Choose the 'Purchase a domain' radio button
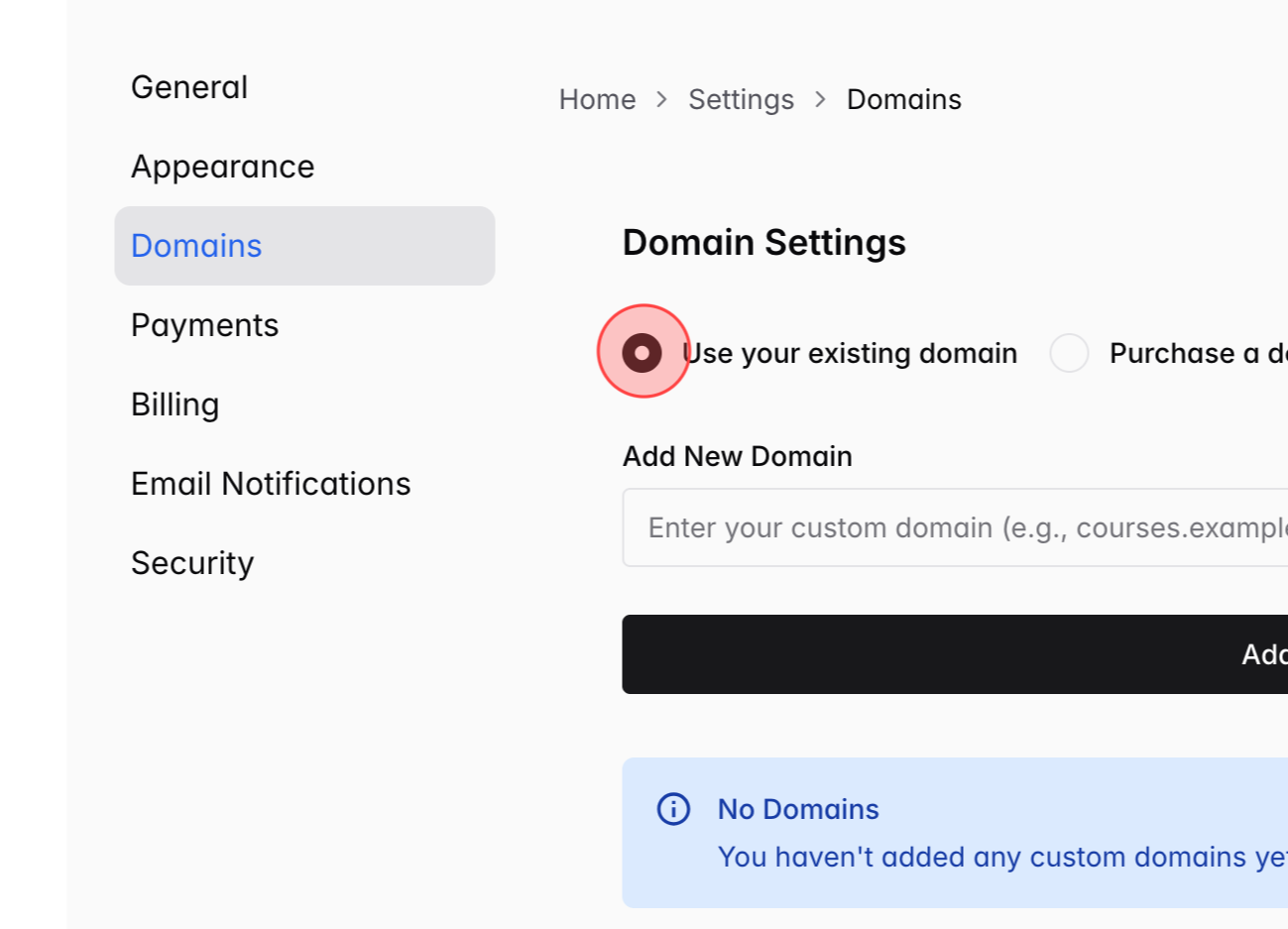This screenshot has width=1288, height=929. click(1069, 353)
